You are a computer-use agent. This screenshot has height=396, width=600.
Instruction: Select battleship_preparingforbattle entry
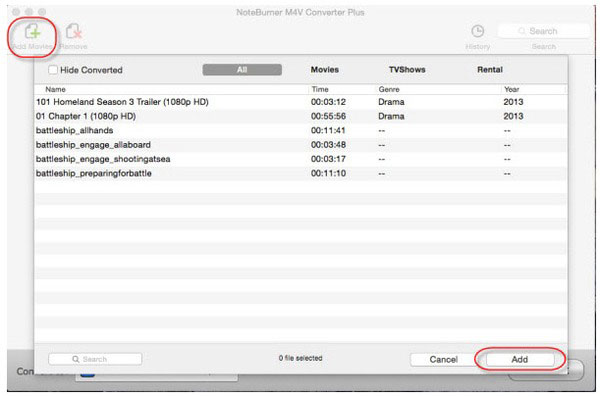(300, 173)
